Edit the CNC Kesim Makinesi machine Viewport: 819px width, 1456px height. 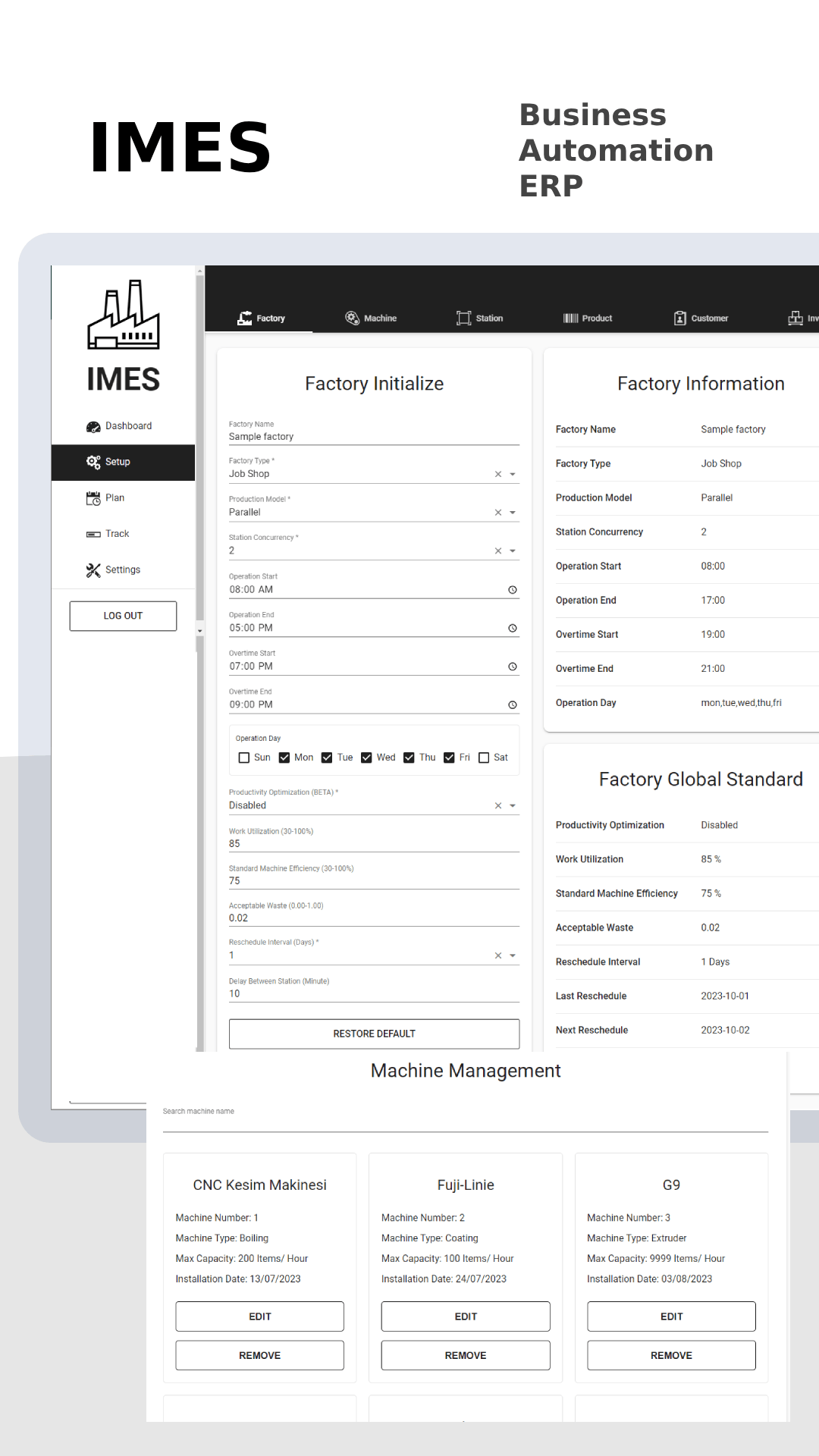click(x=259, y=1317)
